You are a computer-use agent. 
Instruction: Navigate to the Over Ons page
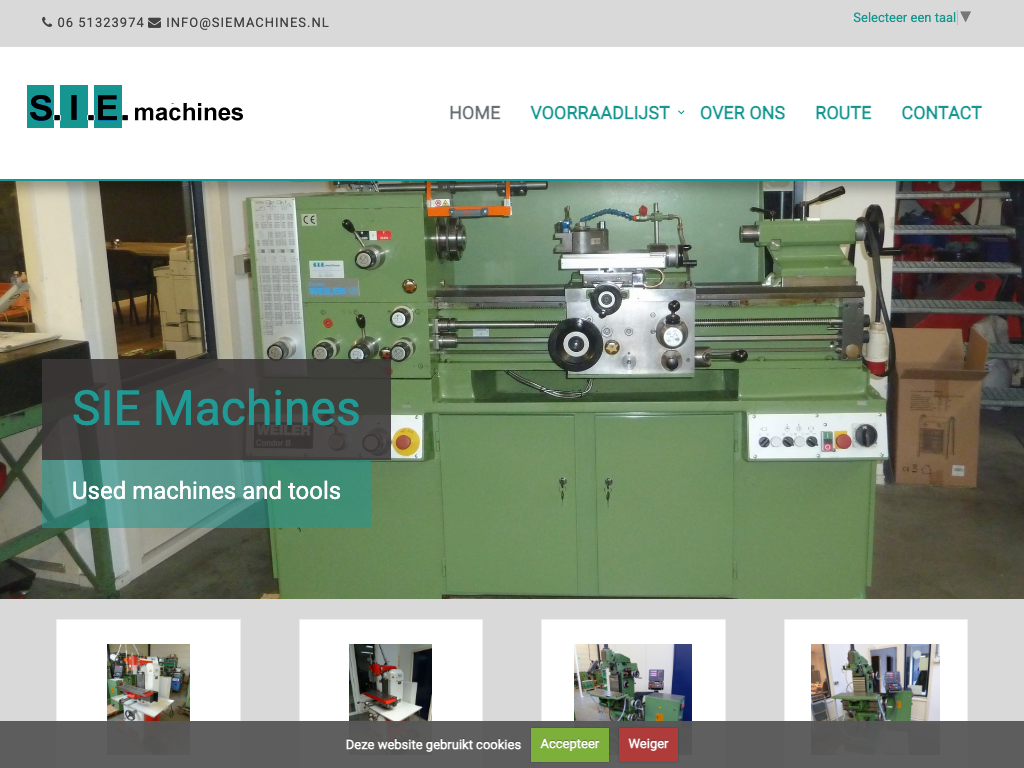coord(742,113)
